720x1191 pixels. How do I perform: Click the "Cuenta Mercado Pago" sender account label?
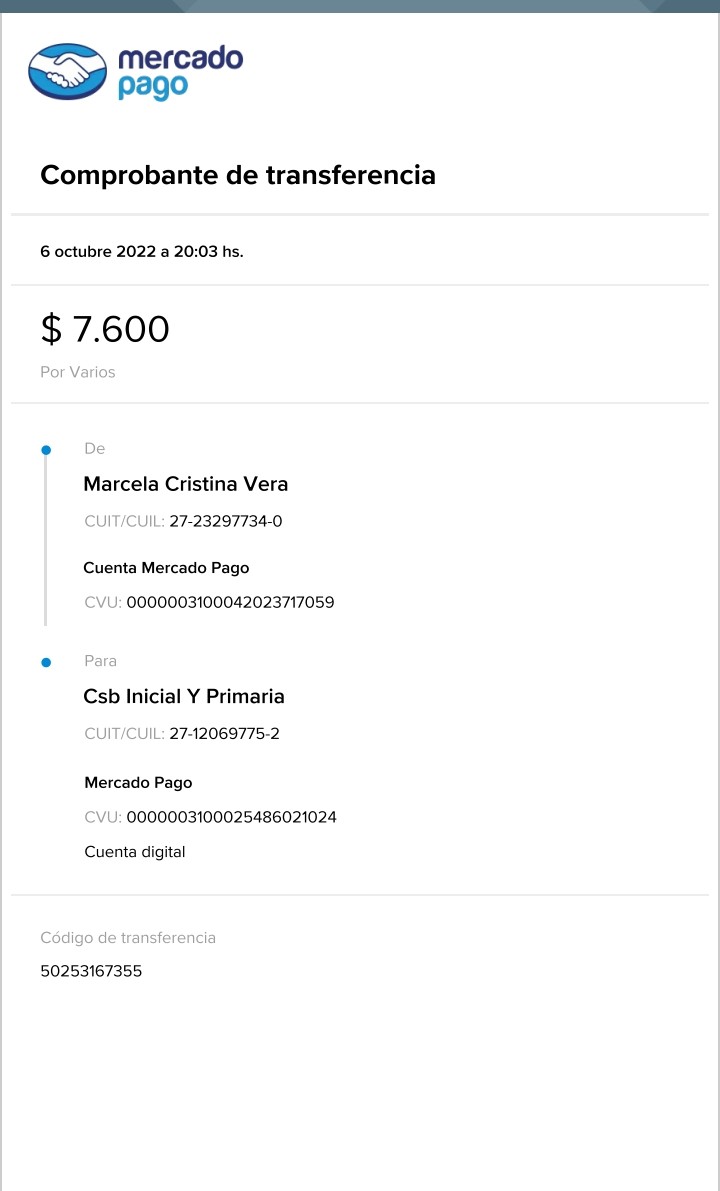coord(166,568)
